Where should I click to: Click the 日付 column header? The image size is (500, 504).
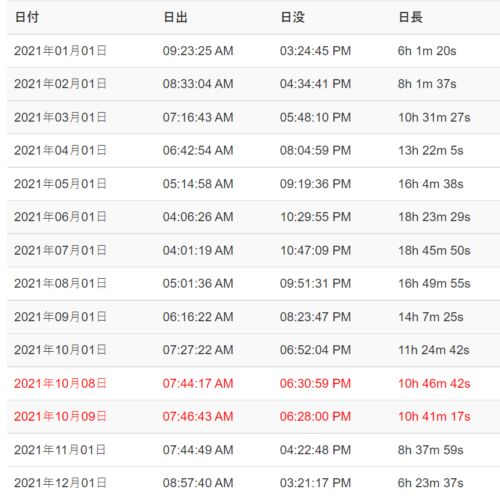tap(27, 17)
